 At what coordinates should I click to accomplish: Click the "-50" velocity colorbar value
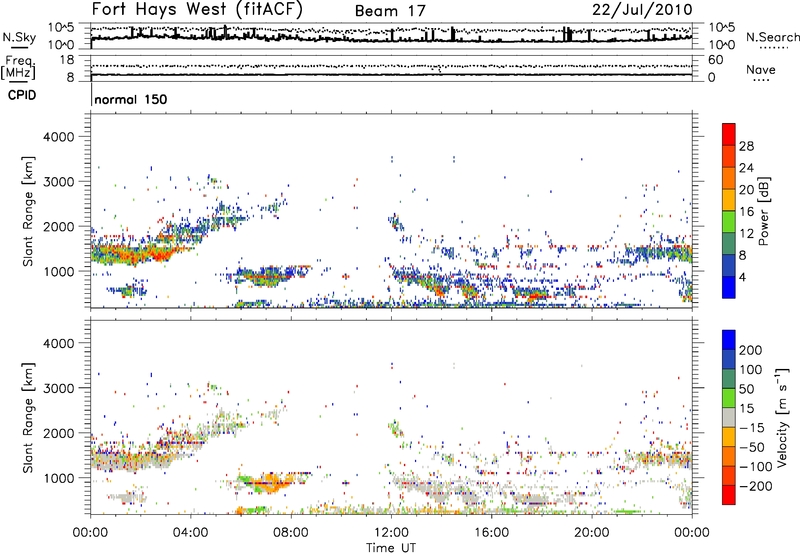click(752, 447)
